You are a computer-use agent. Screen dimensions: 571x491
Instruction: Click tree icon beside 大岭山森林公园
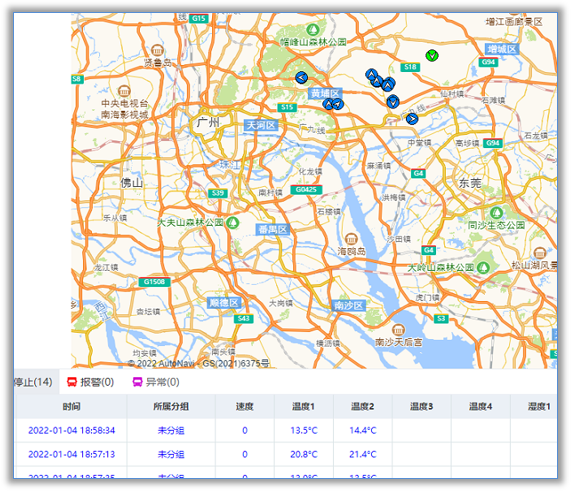(483, 267)
